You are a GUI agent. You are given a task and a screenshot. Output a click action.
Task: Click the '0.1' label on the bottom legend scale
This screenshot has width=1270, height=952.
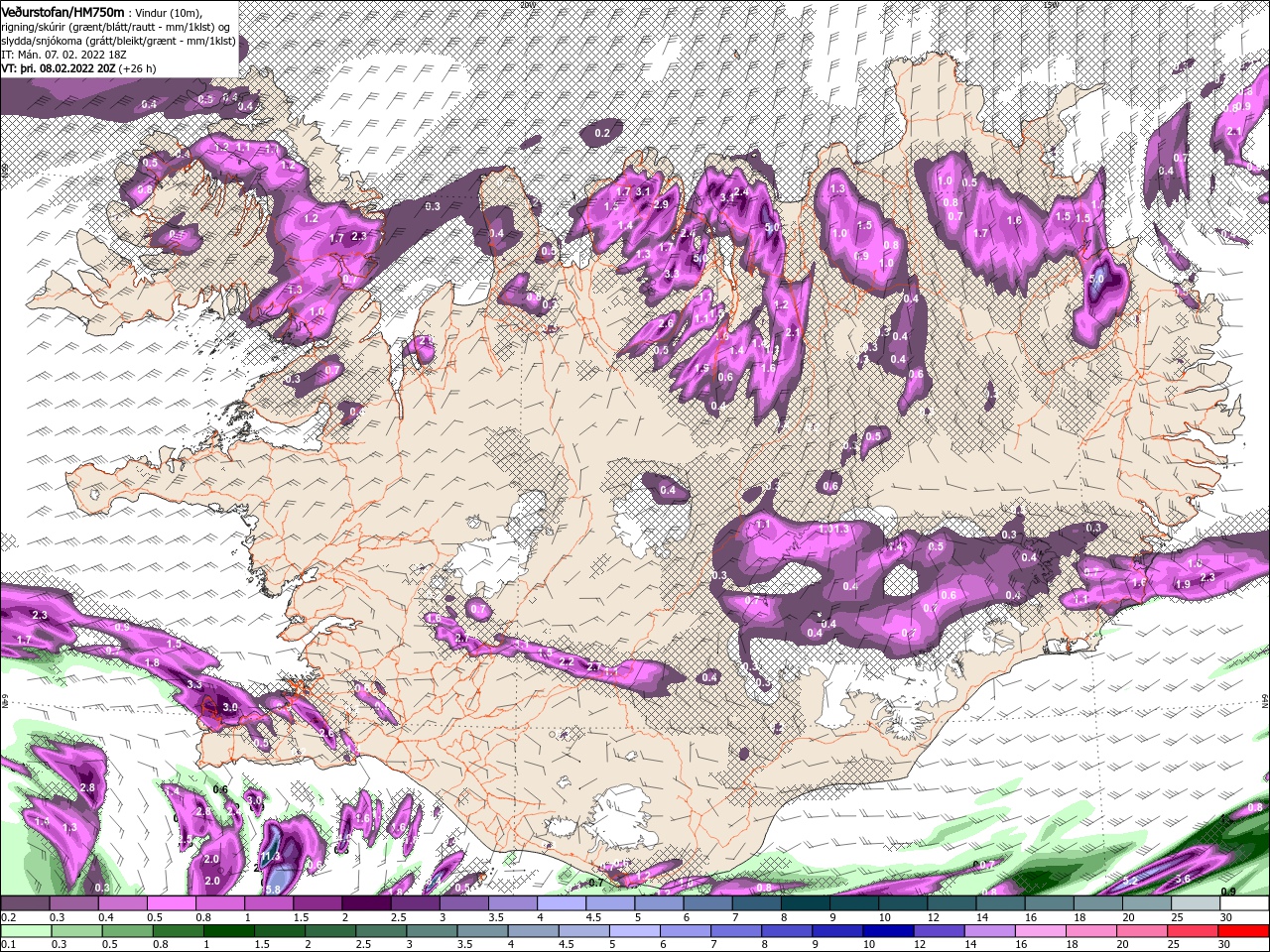coord(9,945)
